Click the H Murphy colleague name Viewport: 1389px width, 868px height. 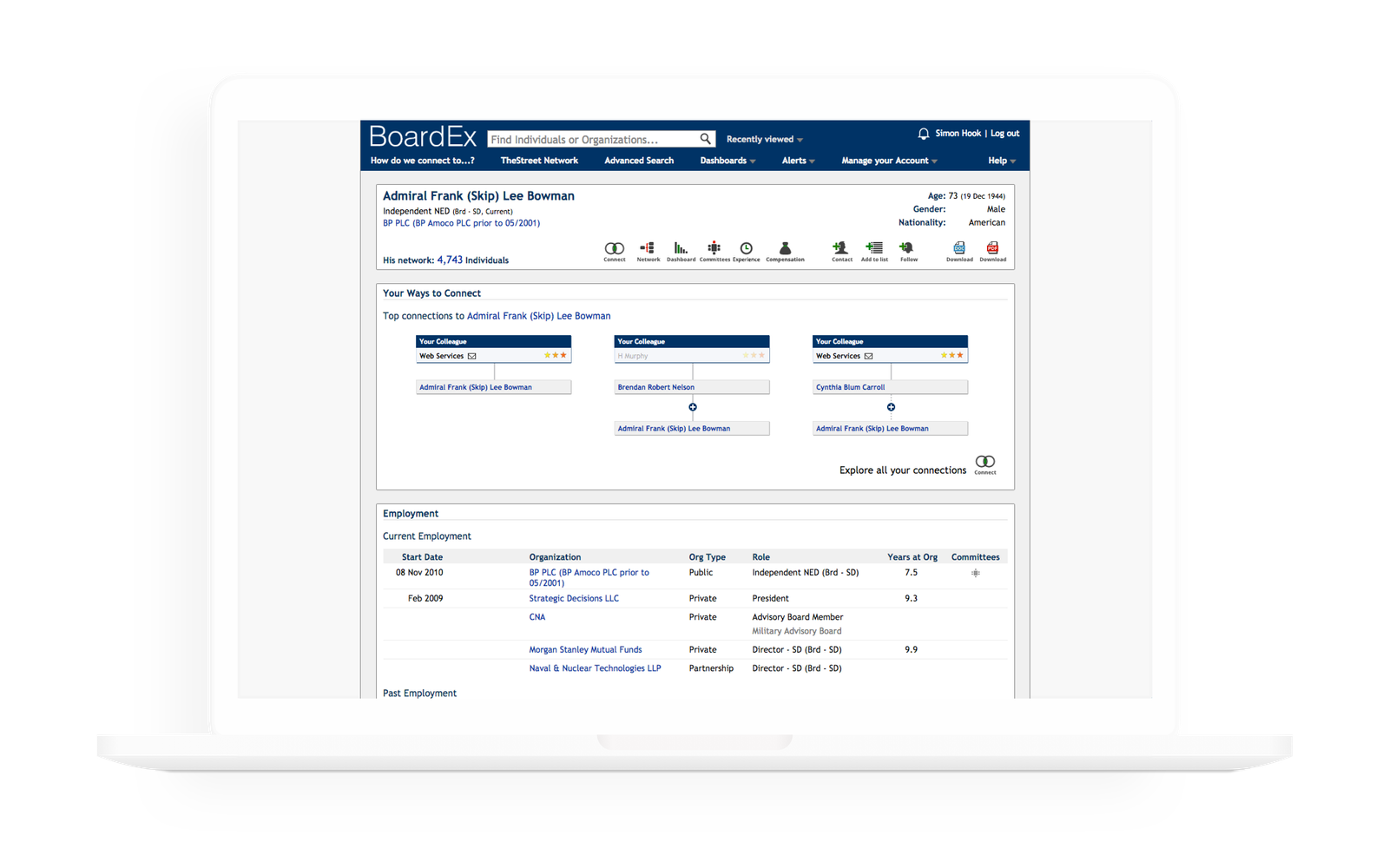633,356
